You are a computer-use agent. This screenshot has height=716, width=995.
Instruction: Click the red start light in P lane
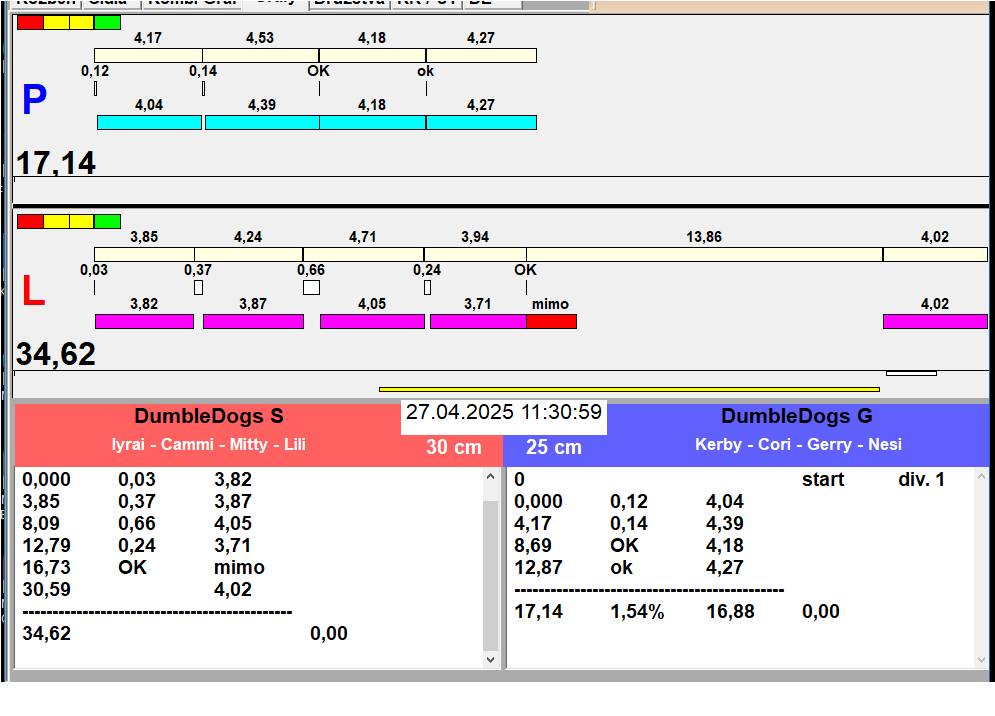click(30, 22)
